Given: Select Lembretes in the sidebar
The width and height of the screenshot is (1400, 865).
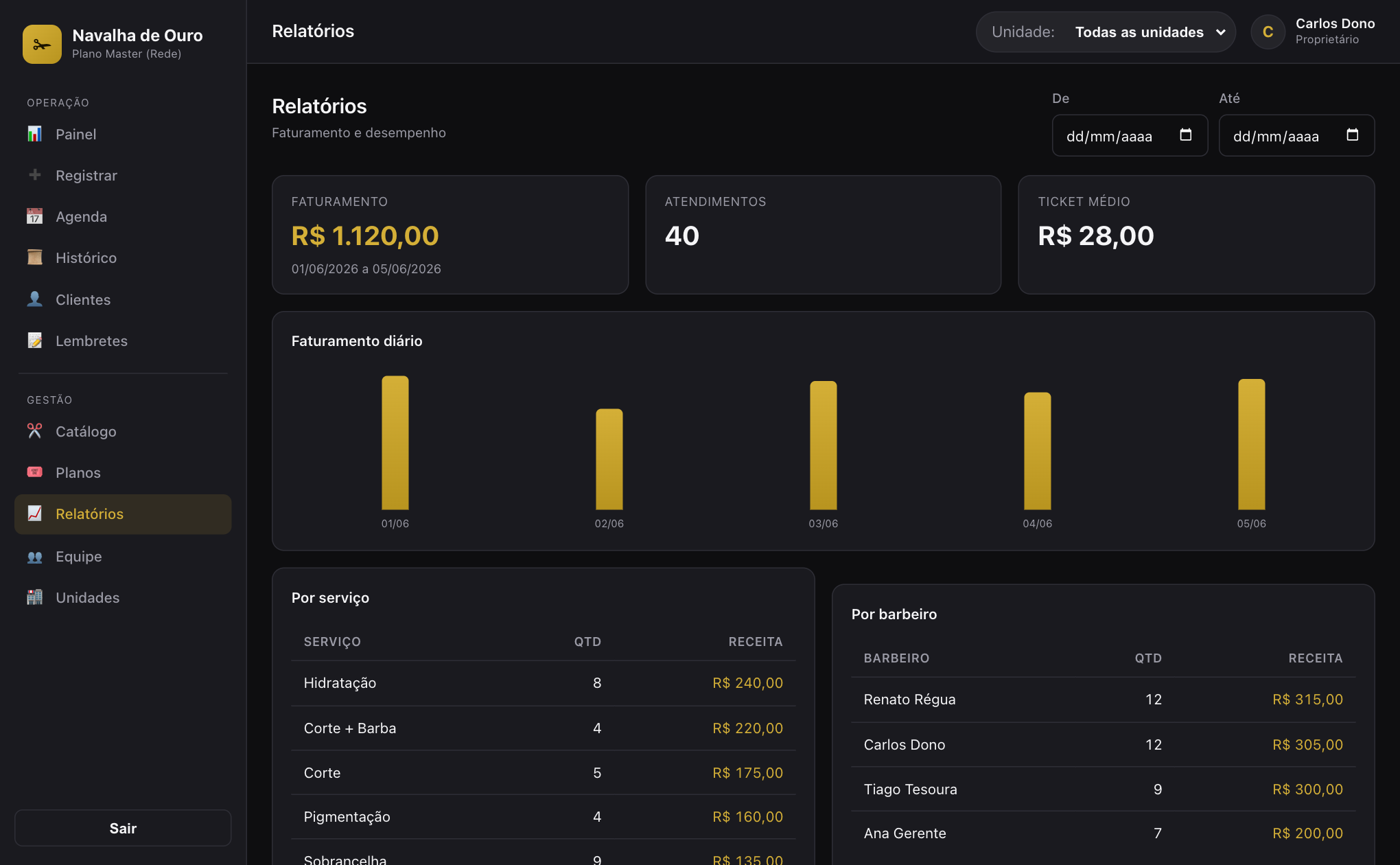Looking at the screenshot, I should [123, 341].
